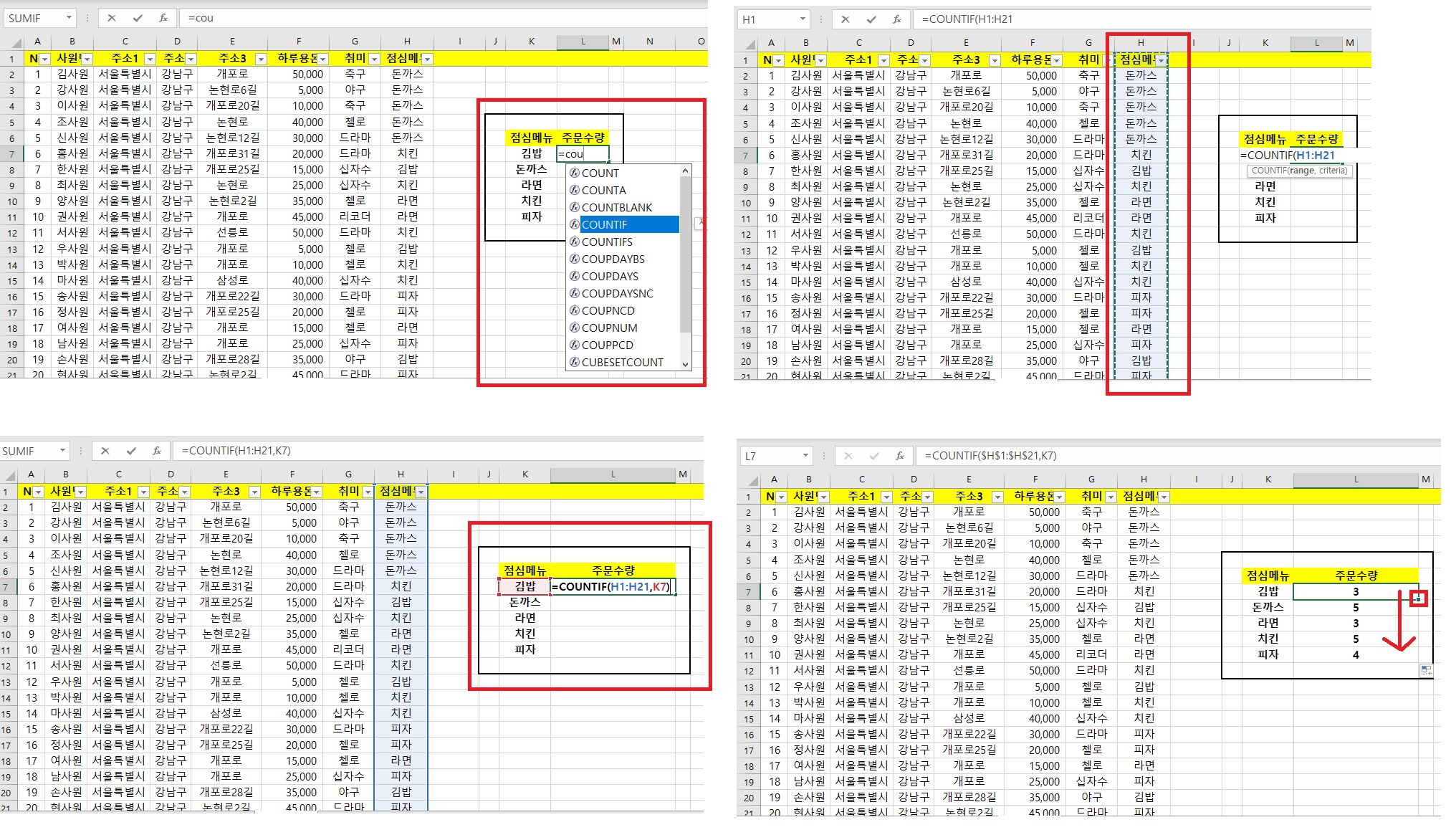Open SUMIF name box dropdown beside =cou formula
The height and width of the screenshot is (840, 1456).
pyautogui.click(x=69, y=18)
